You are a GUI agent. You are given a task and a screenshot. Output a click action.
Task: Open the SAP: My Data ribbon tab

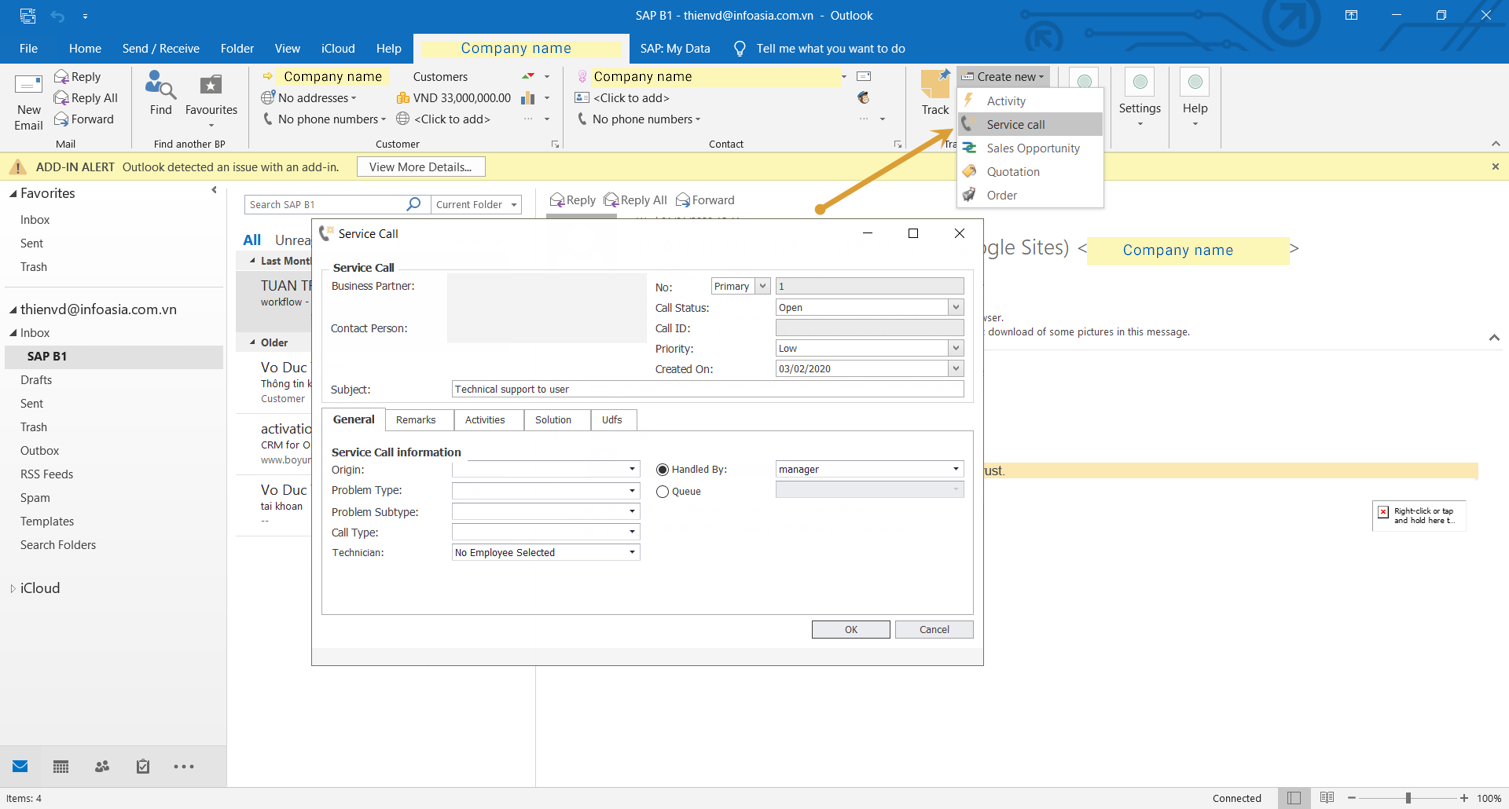click(675, 48)
